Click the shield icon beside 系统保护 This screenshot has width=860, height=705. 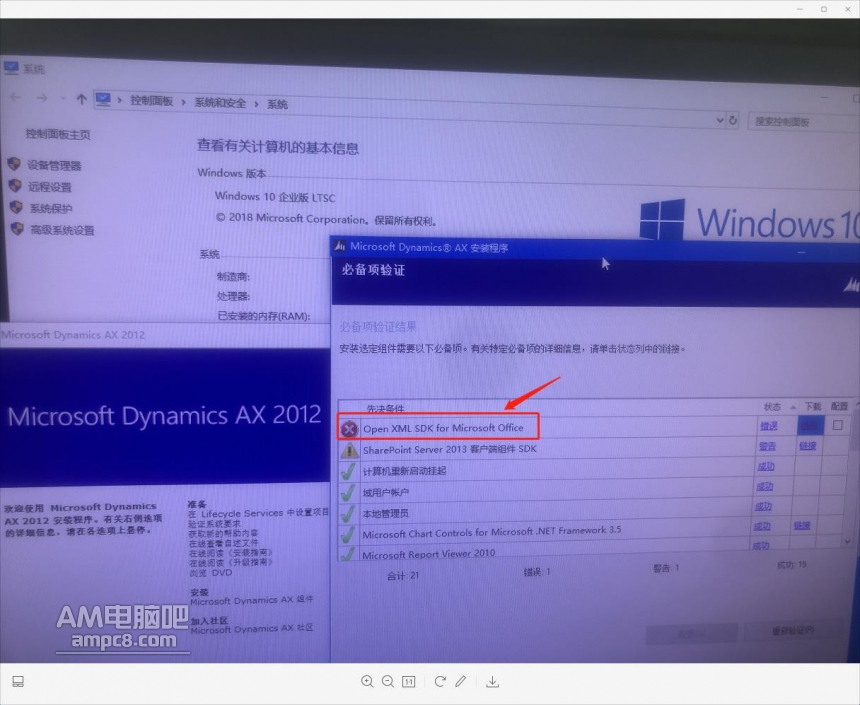[16, 207]
